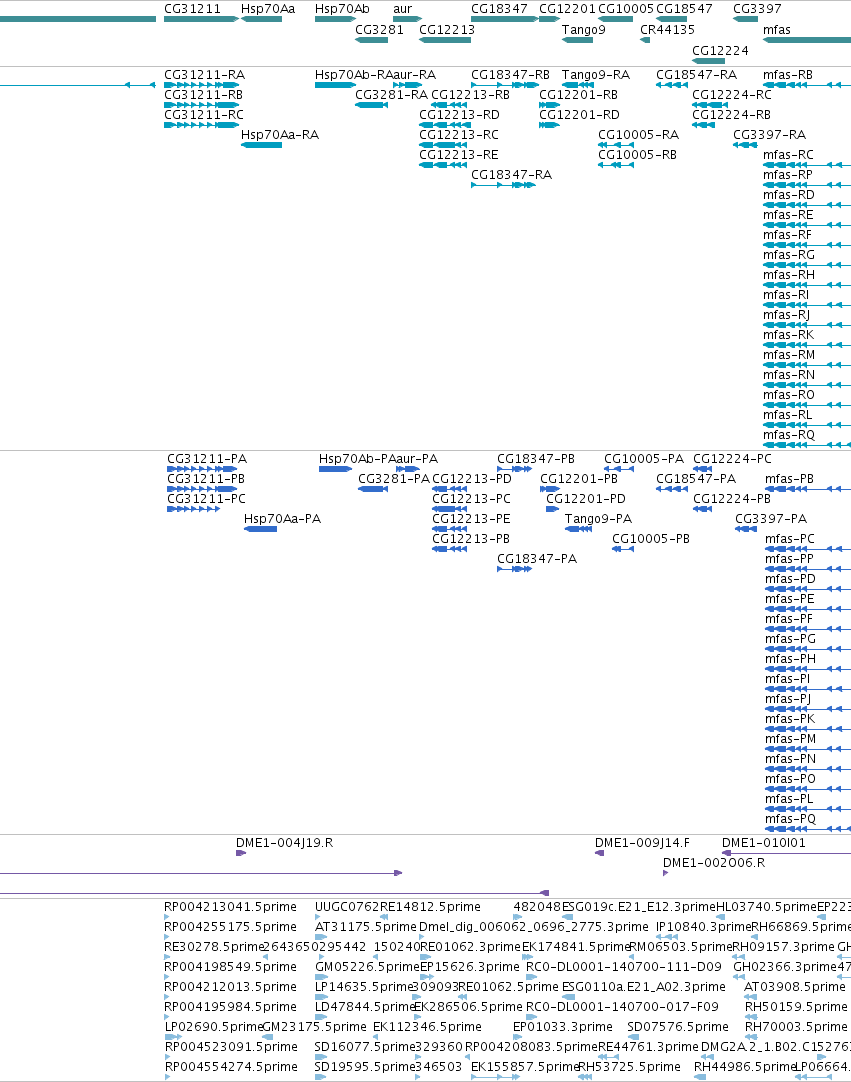Viewport: 851px width, 1082px height.
Task: Open the CG3281 gene label
Action: [380, 30]
